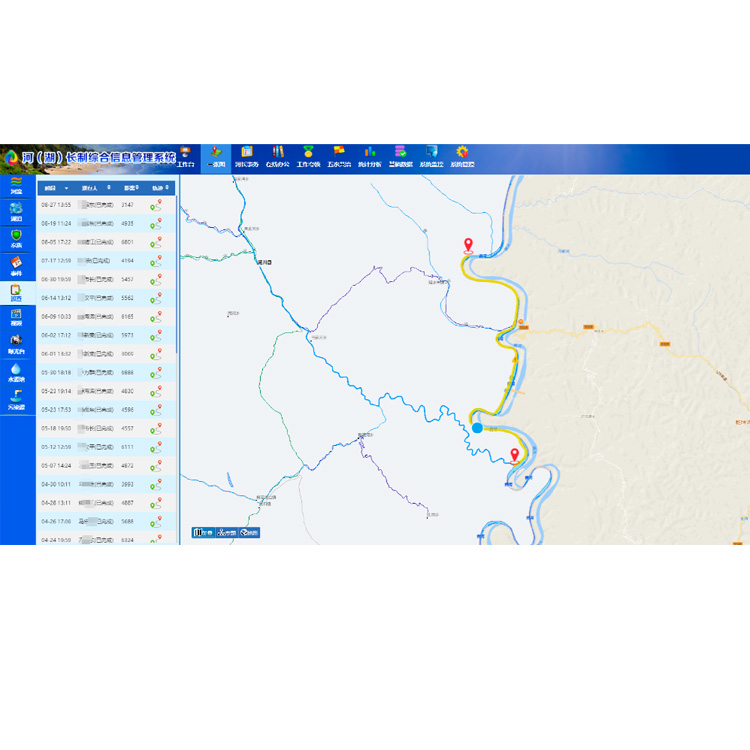
Task: Click the colorful system logo at top-left
Action: coord(11,157)
